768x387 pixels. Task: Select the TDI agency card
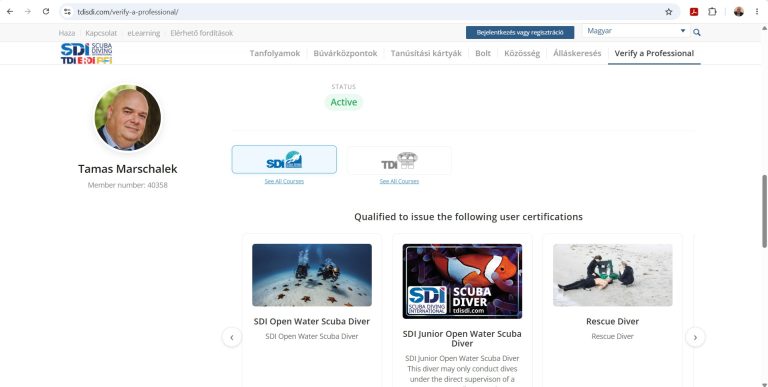coord(399,160)
